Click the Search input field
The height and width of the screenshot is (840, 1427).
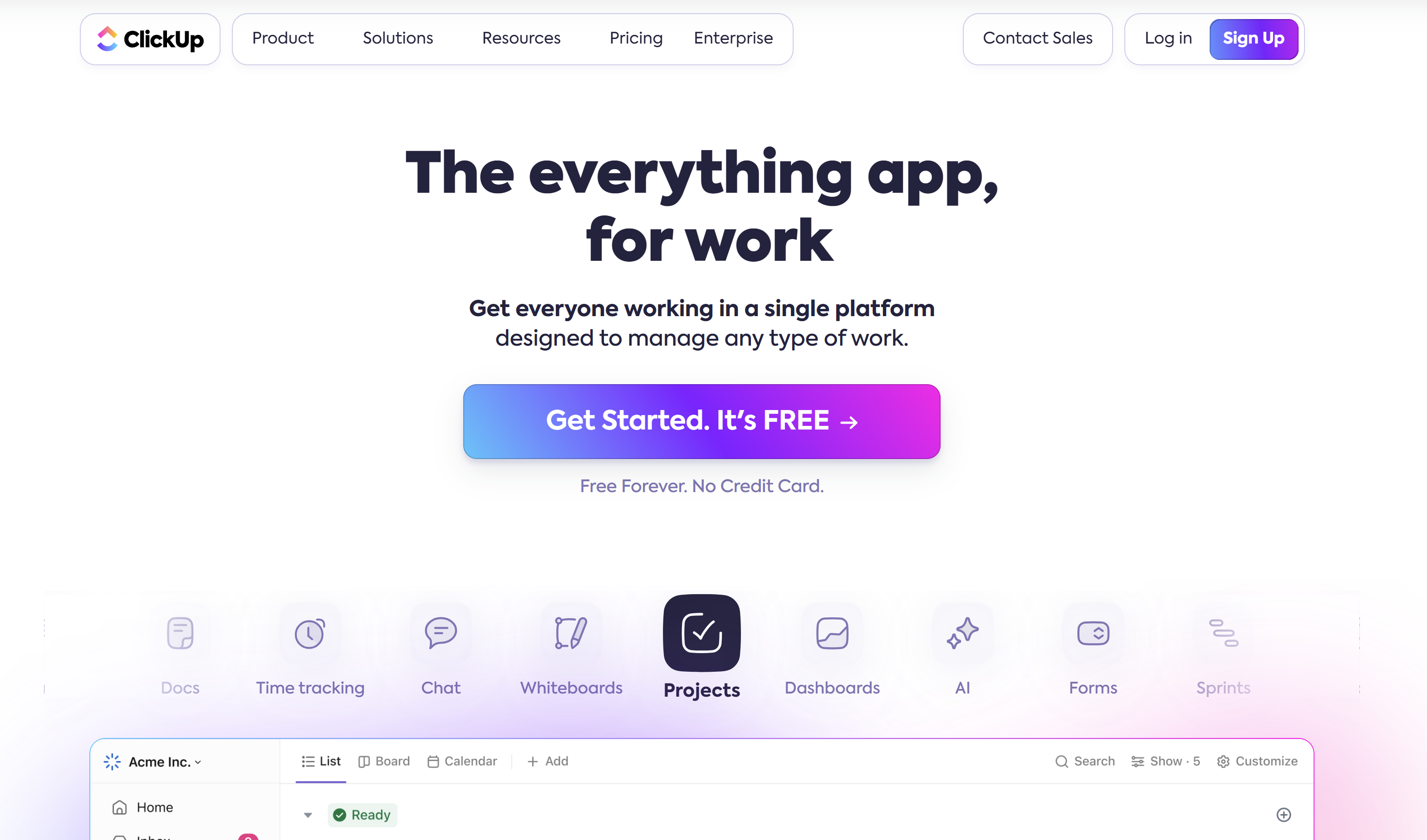[x=1086, y=761]
